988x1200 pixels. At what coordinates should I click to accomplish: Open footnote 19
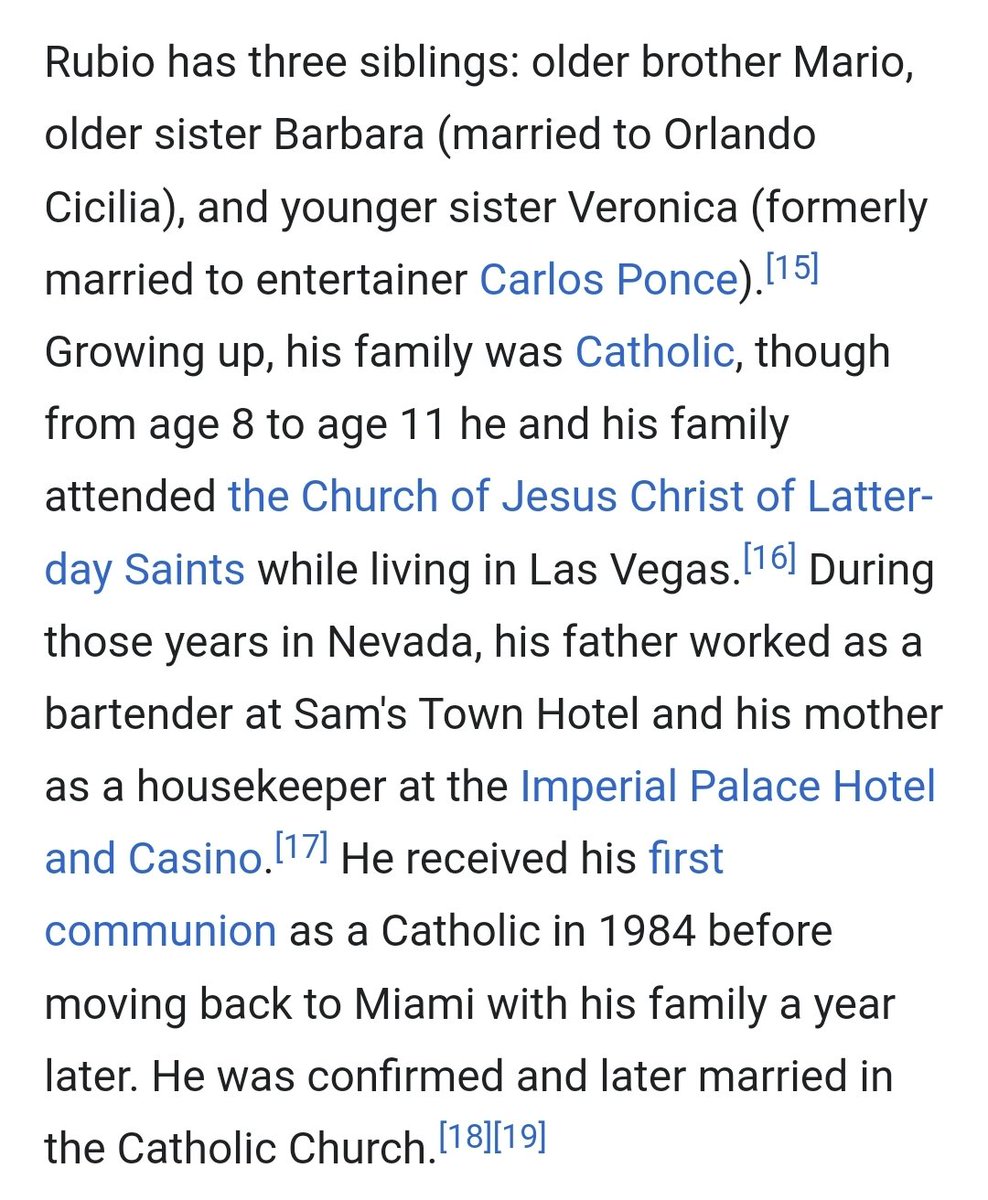point(519,1134)
